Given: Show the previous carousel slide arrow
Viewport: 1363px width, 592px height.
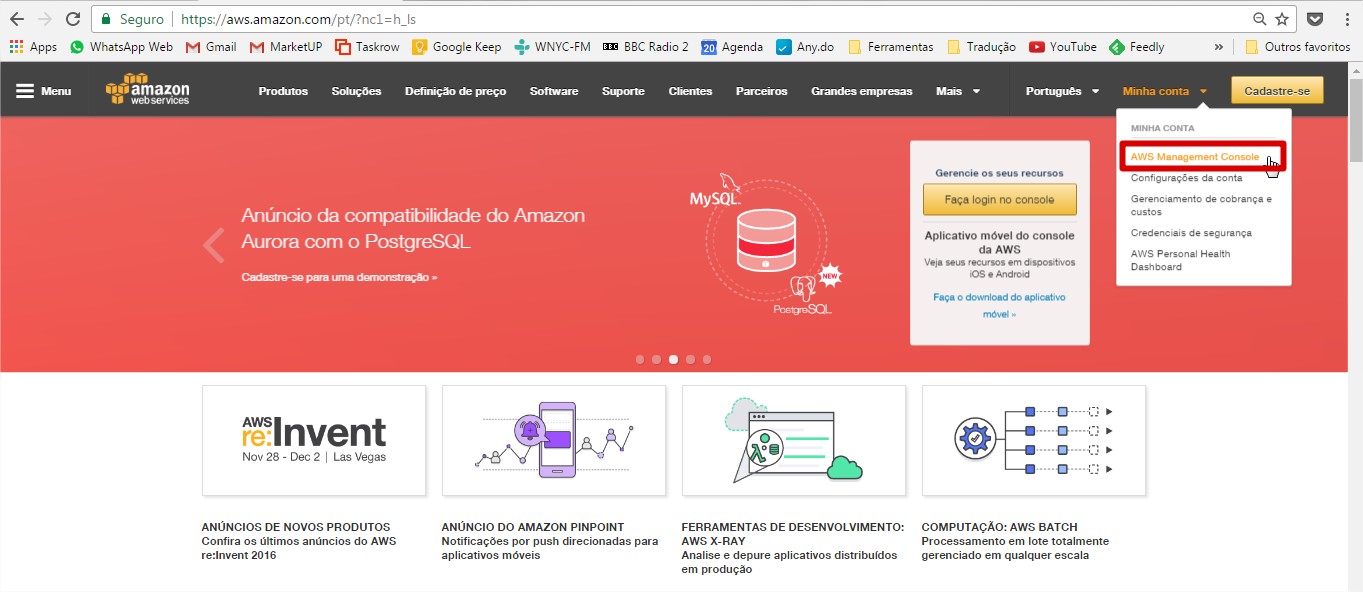Looking at the screenshot, I should point(213,245).
